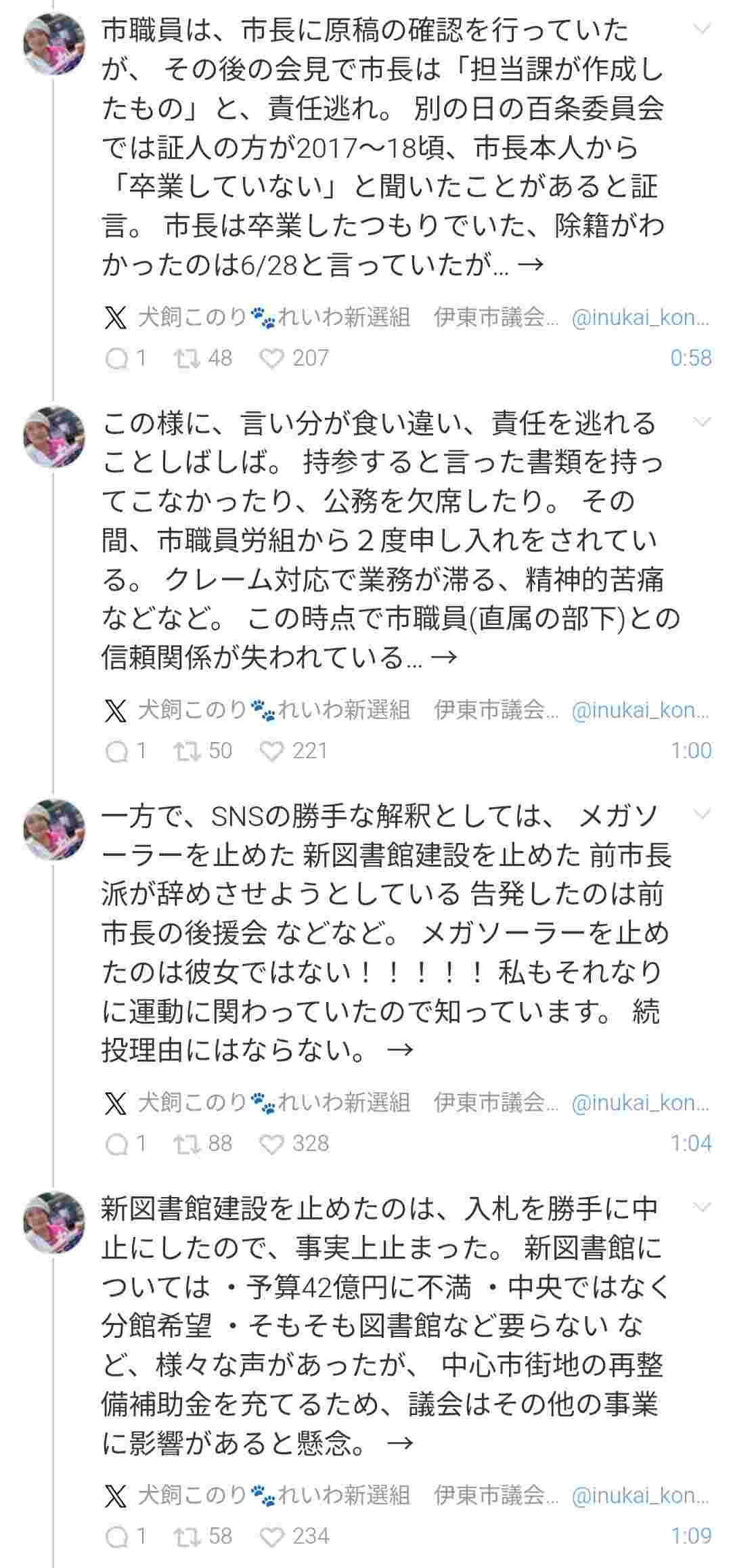This screenshot has width=731, height=1568.
Task: Open the chevron menu on the 1:00 post
Action: 703,422
